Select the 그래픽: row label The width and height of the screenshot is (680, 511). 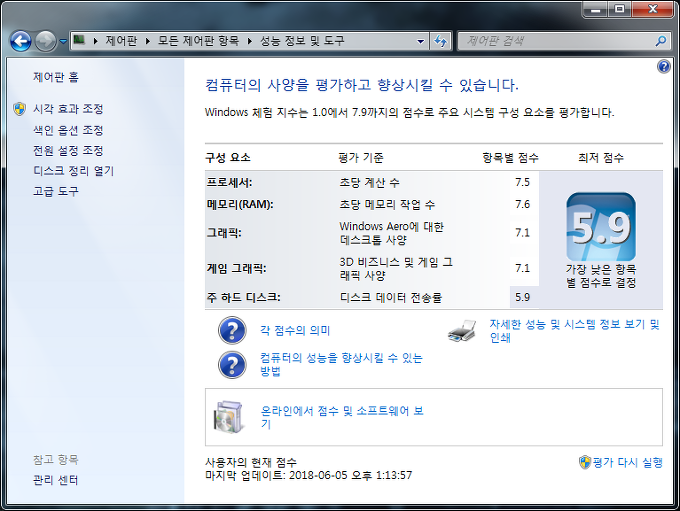coord(224,233)
